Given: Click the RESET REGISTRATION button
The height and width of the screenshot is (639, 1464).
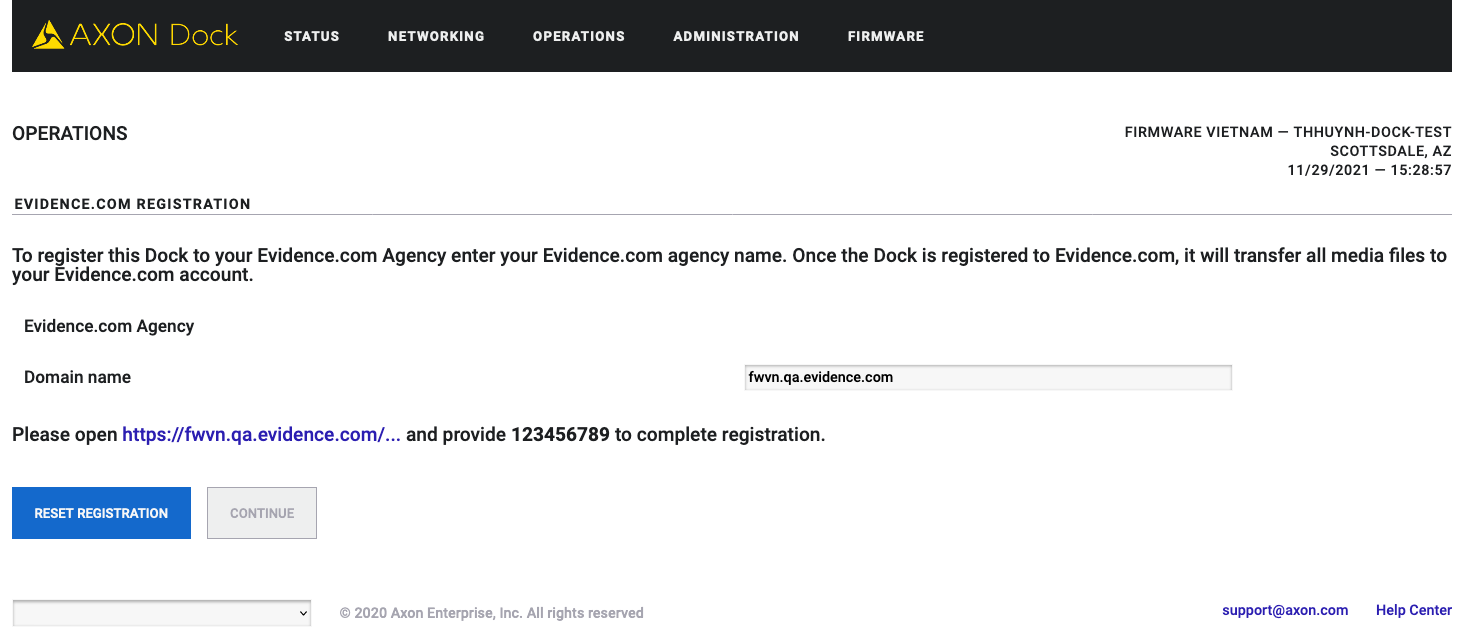Looking at the screenshot, I should [x=101, y=512].
